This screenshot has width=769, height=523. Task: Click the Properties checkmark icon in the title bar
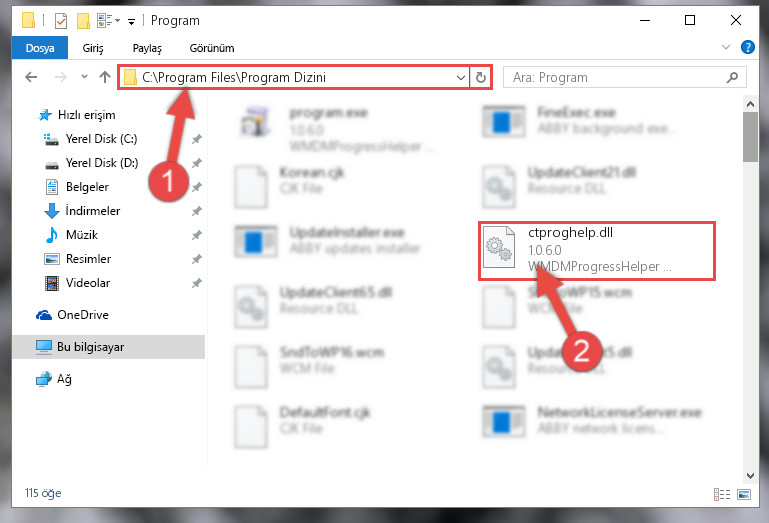(x=61, y=21)
